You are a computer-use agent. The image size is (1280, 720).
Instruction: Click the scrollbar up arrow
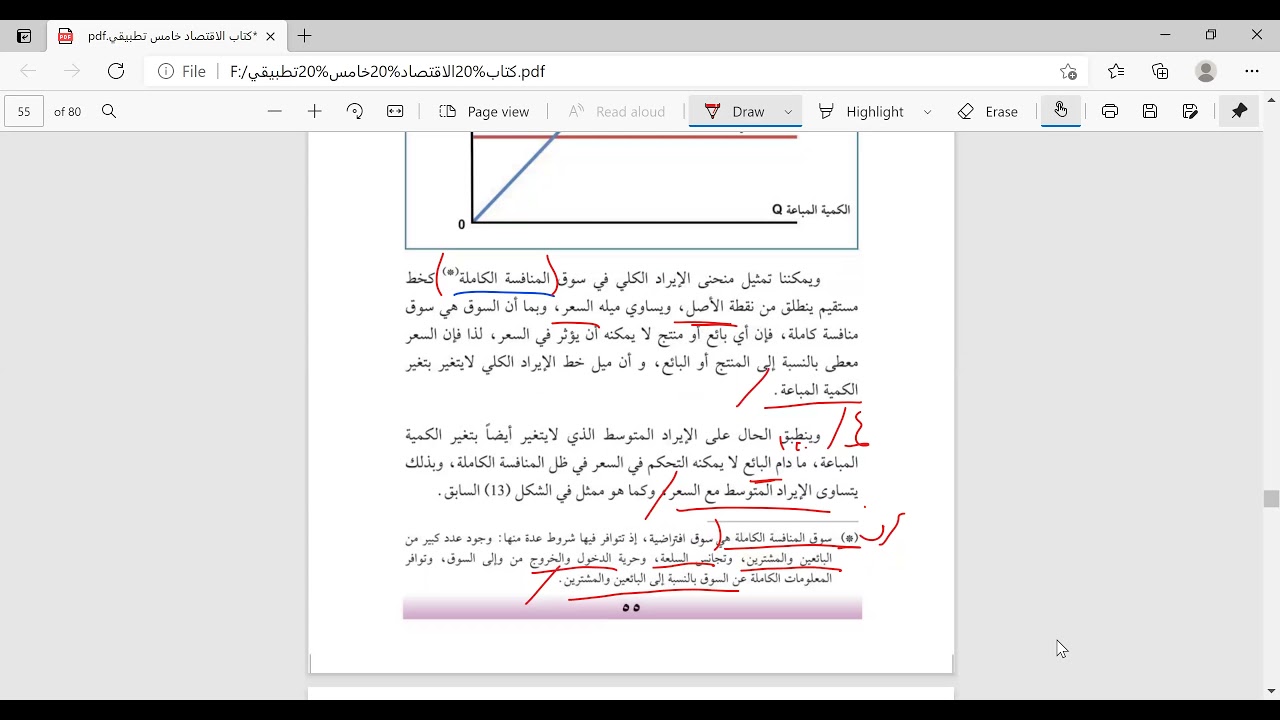tap(1271, 100)
